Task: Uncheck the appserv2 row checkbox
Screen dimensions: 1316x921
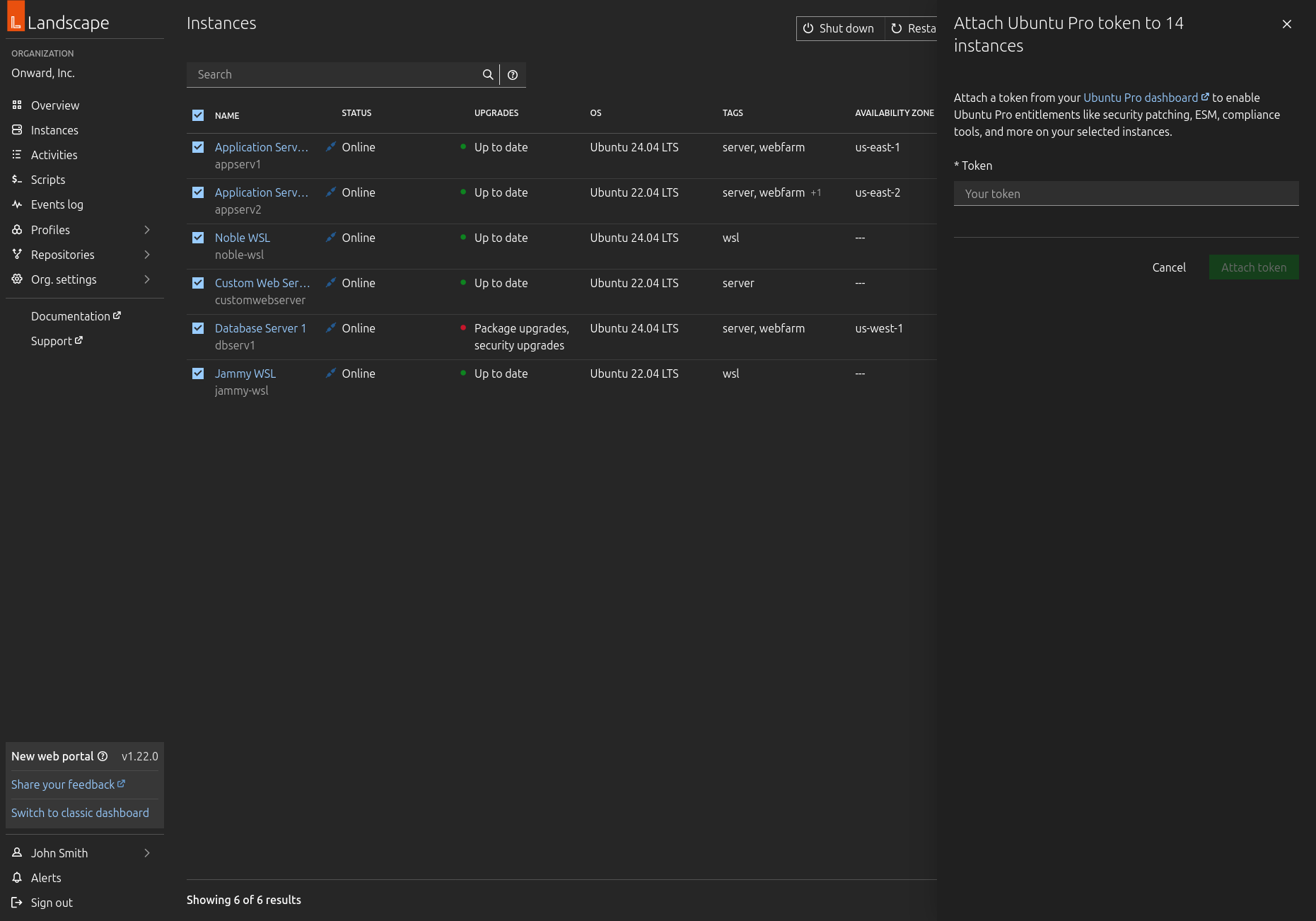Action: point(198,192)
